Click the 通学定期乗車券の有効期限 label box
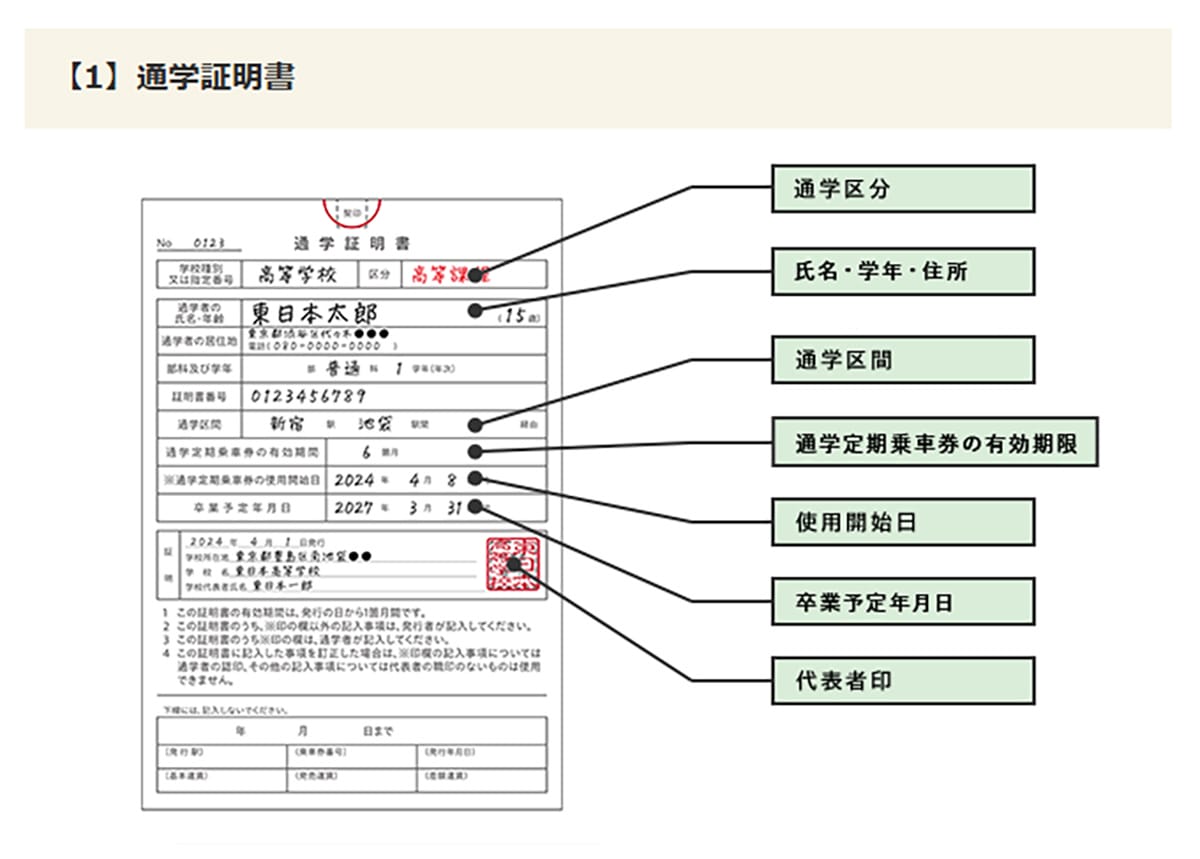This screenshot has height=859, width=1200. point(935,443)
